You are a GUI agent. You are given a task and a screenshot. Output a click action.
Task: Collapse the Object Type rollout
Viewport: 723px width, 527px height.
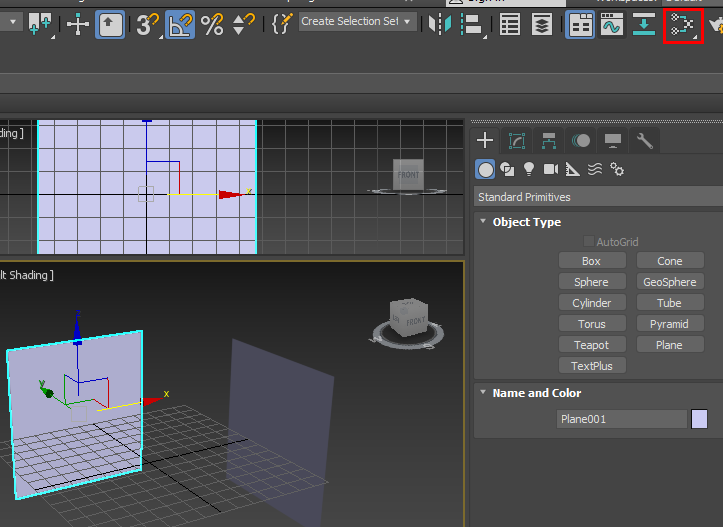pyautogui.click(x=526, y=222)
